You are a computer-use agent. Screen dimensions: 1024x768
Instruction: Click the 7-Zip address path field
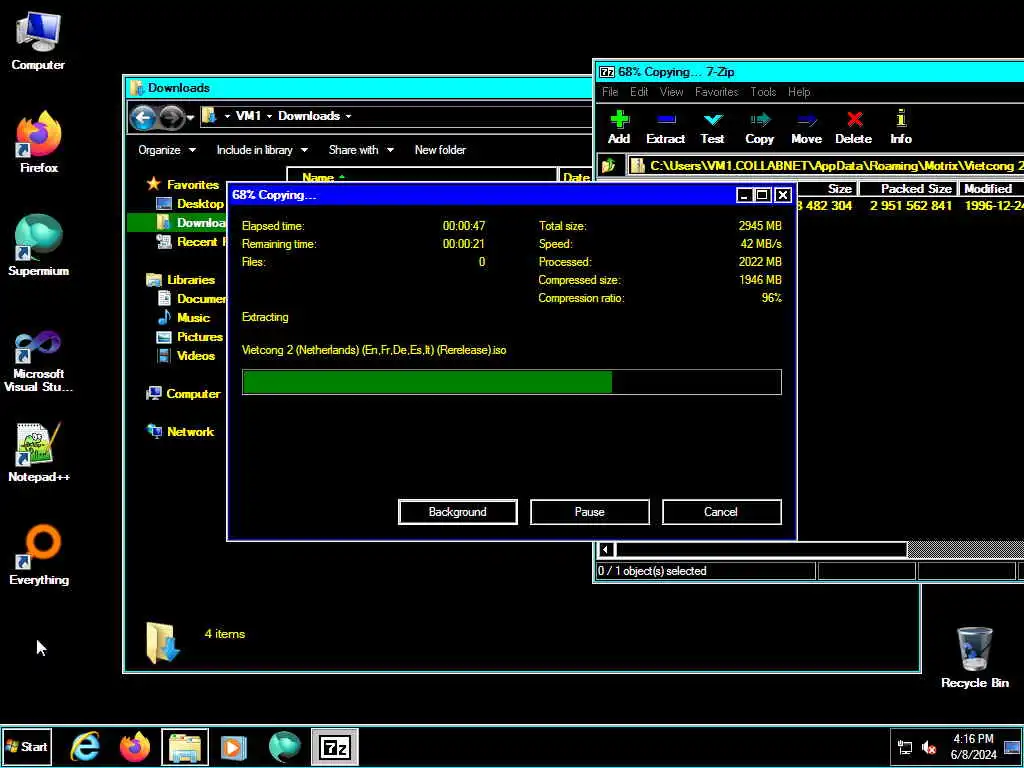point(825,166)
